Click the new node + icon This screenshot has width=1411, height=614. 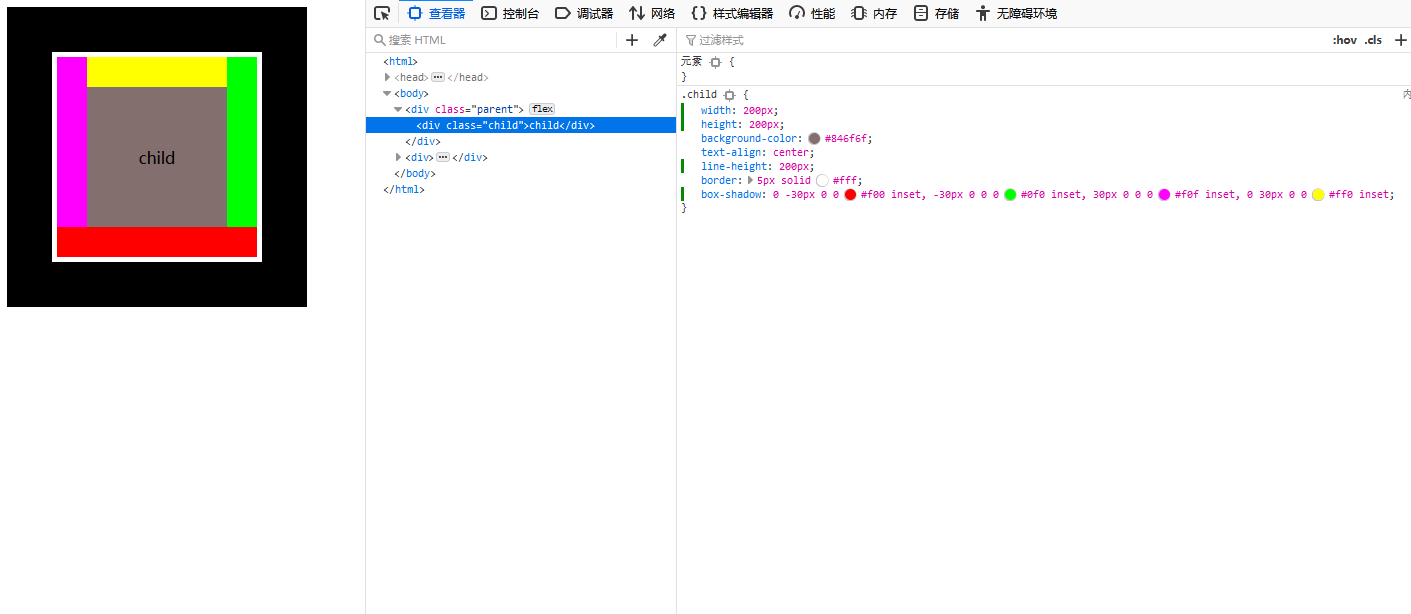pos(631,39)
